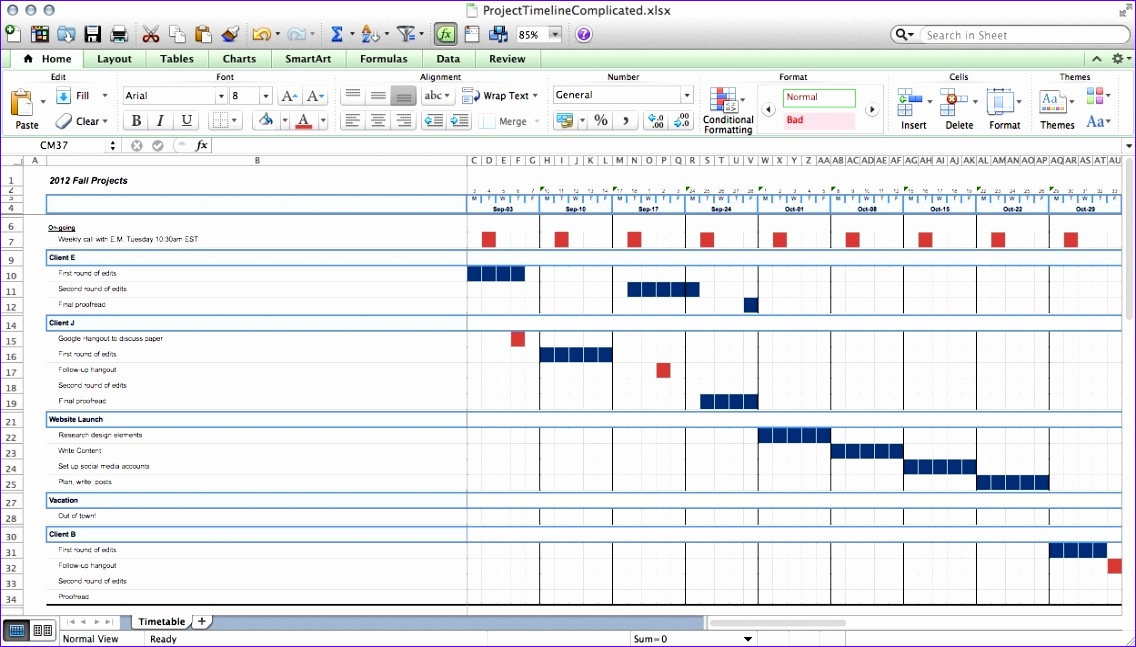Open the Arial font dropdown

click(221, 96)
